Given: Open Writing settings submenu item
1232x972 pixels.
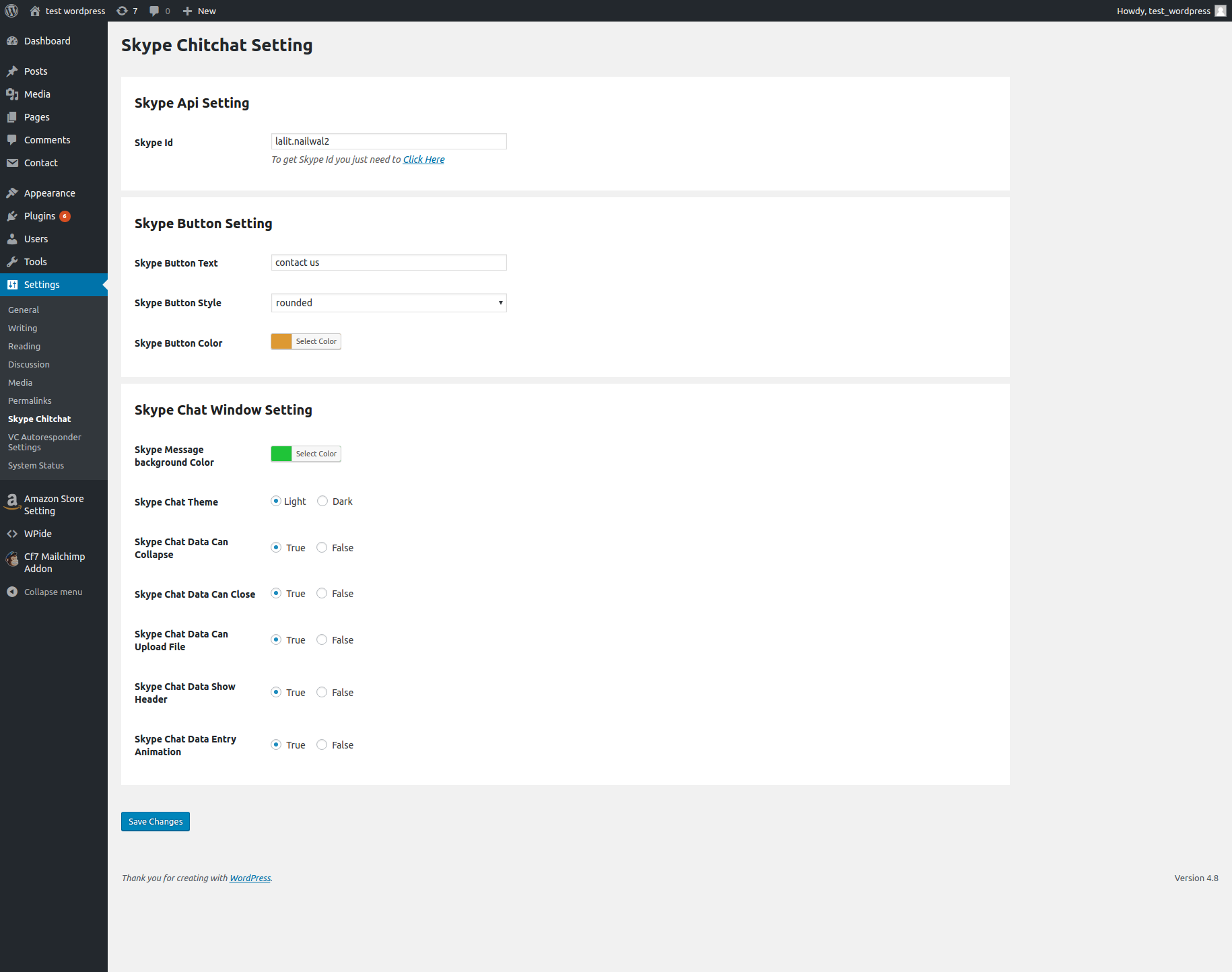Looking at the screenshot, I should [x=22, y=328].
